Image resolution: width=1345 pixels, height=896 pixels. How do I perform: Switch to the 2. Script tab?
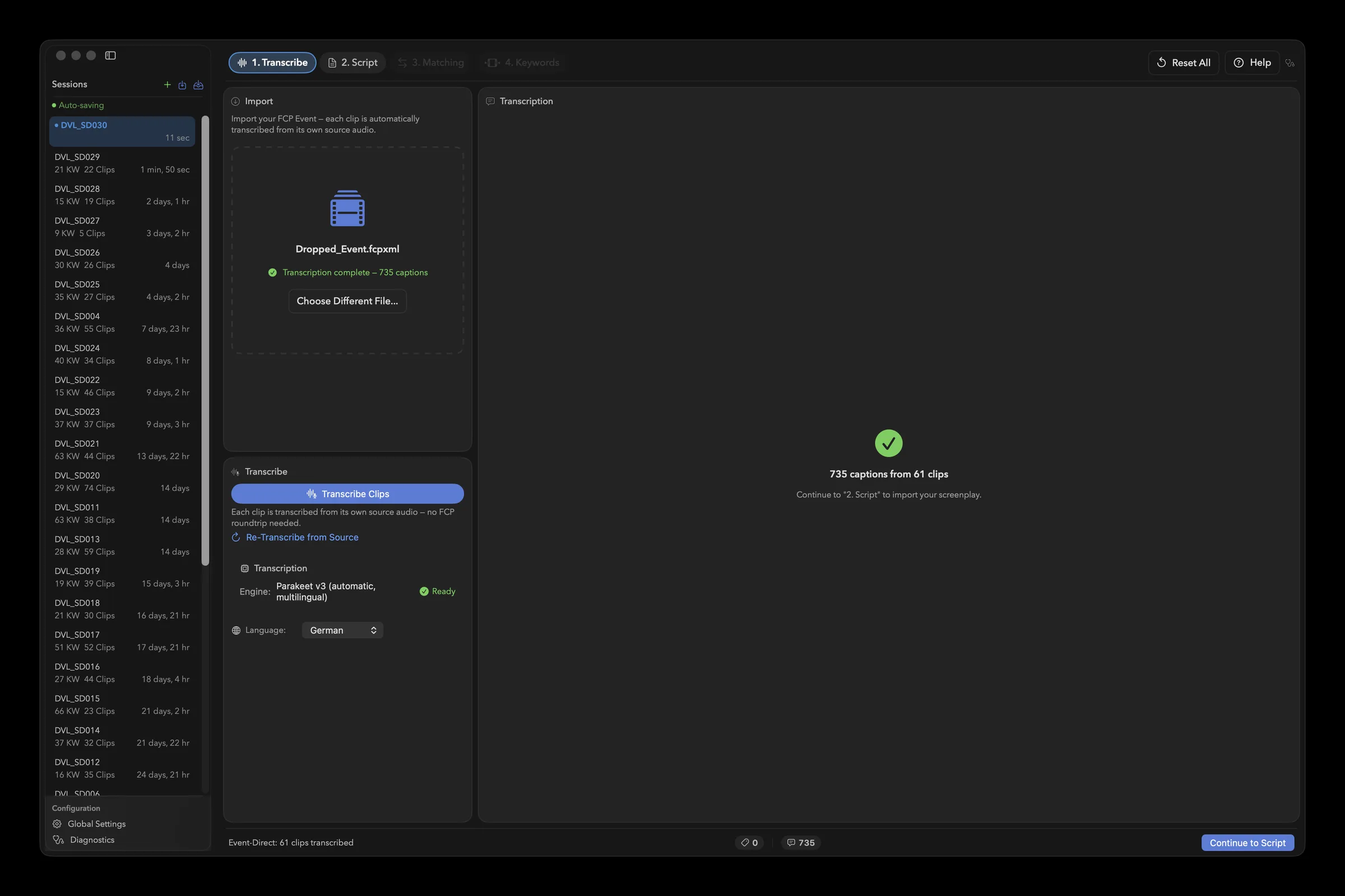click(x=353, y=62)
